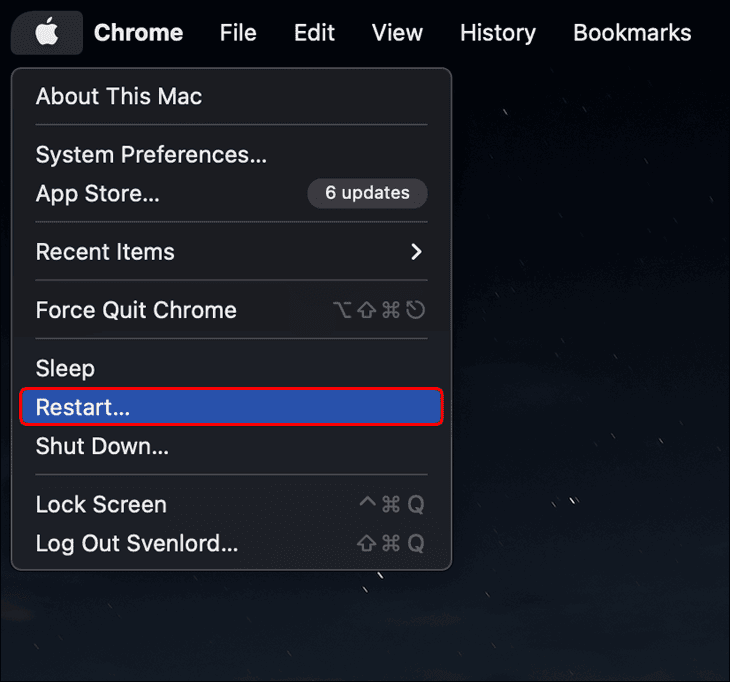Expand the Recent Items submenu chevron
The image size is (730, 682).
click(x=417, y=252)
